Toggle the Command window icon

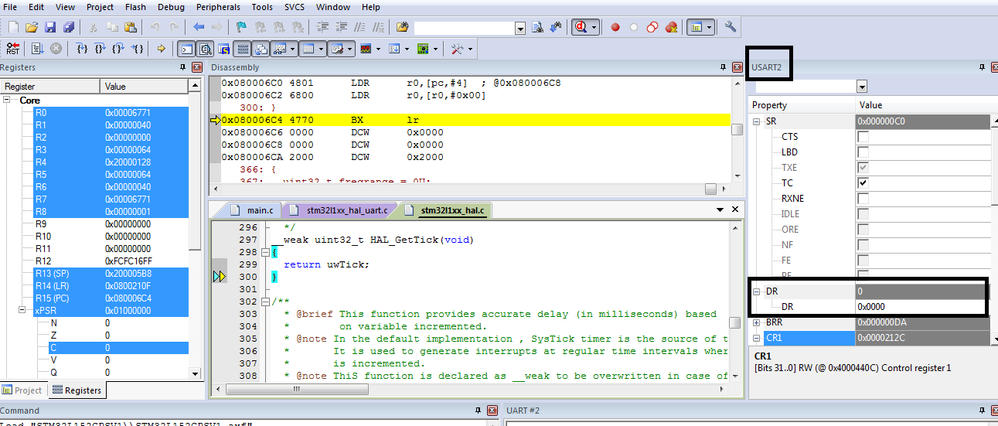[x=186, y=48]
